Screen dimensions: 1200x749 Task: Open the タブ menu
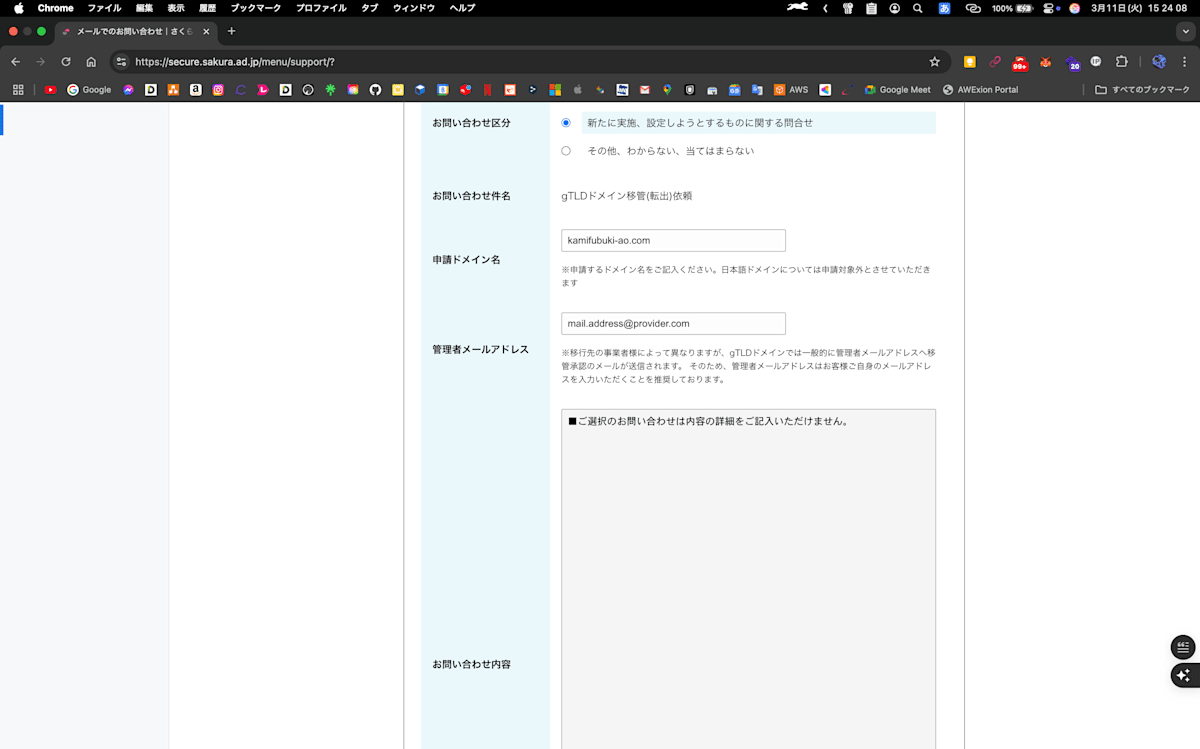coord(370,8)
